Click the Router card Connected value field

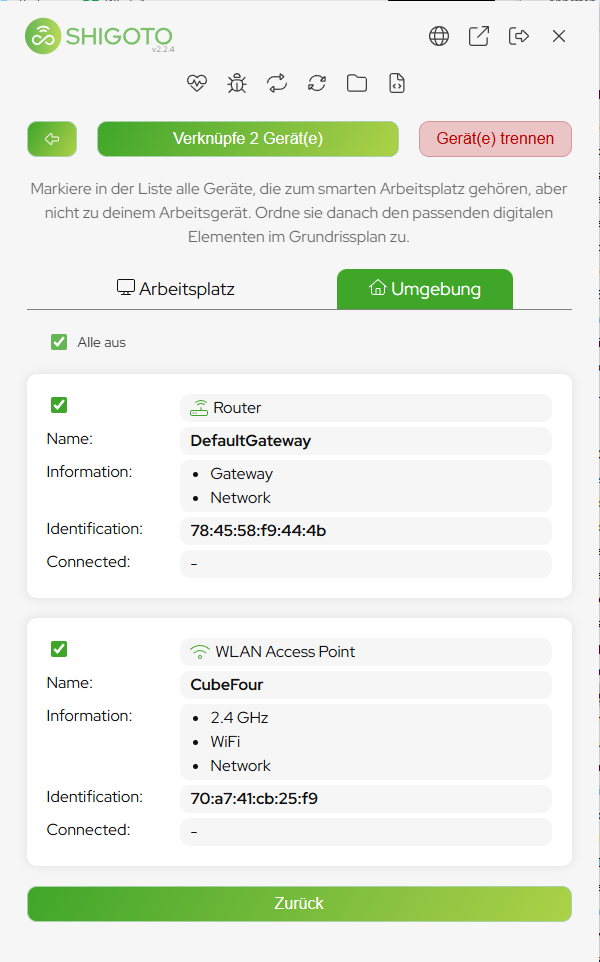(366, 564)
